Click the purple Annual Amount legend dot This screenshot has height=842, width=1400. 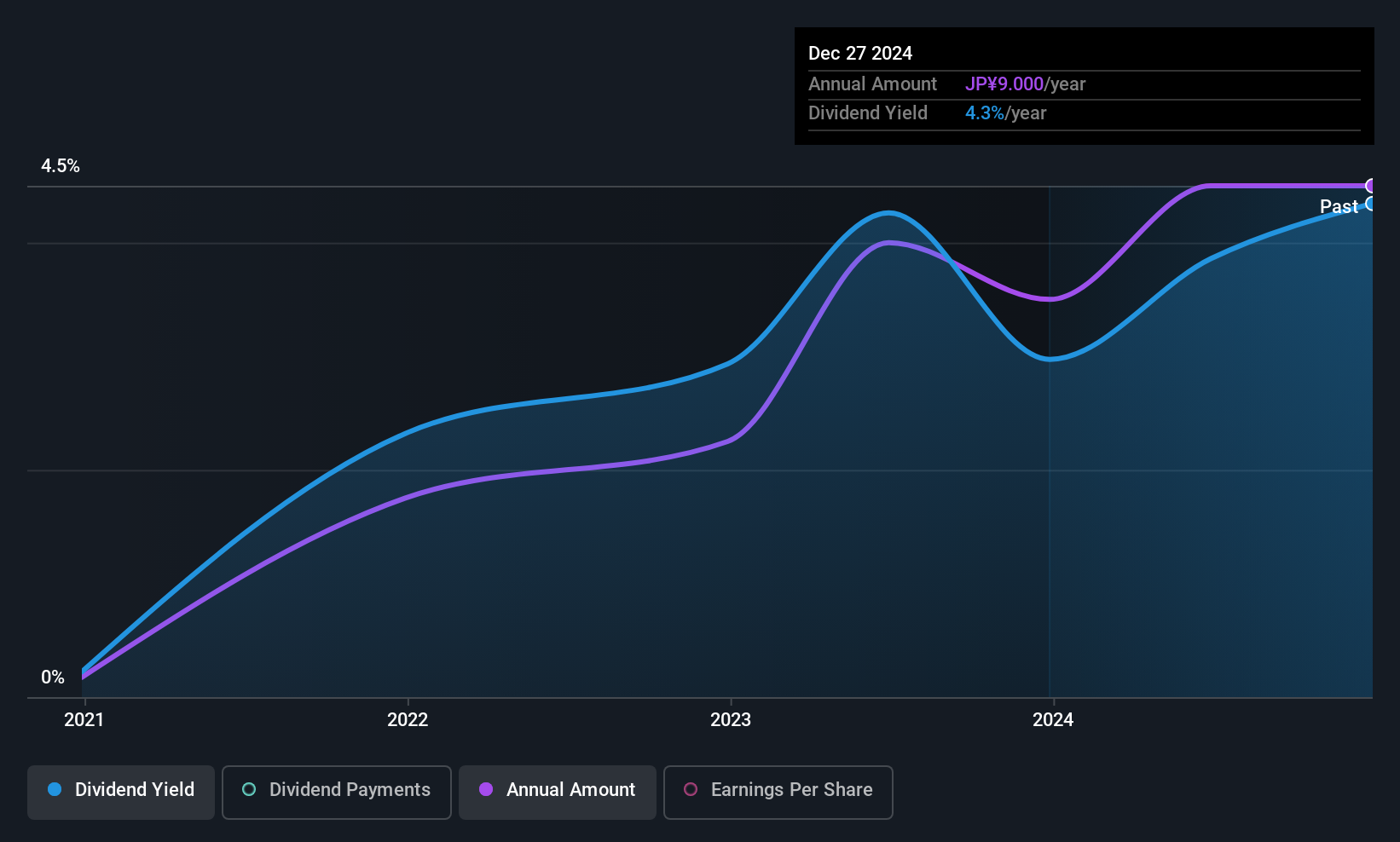486,789
